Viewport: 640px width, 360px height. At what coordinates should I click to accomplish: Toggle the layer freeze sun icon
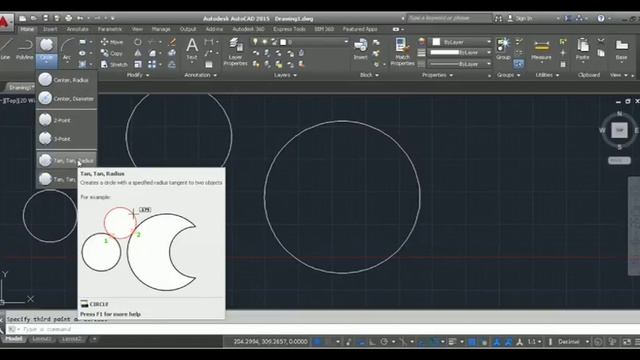click(x=264, y=42)
